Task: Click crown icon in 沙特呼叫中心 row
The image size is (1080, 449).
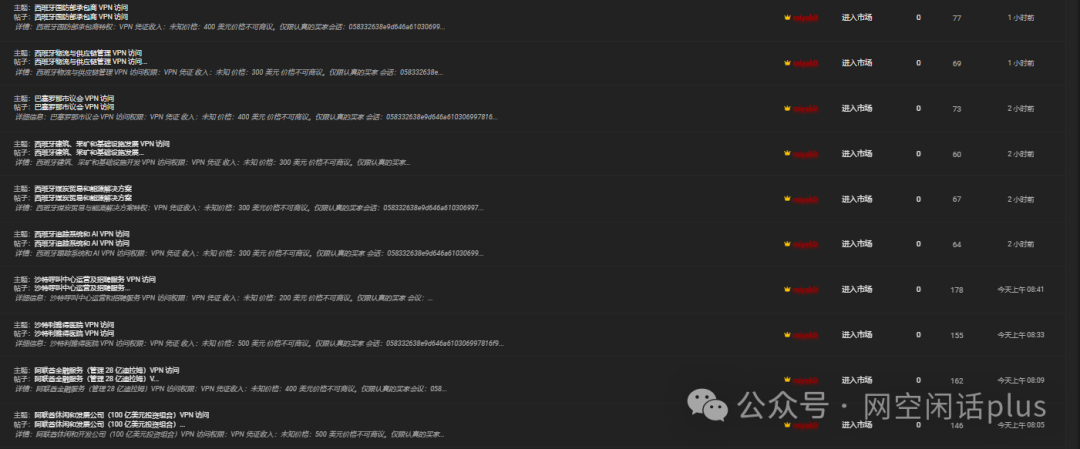Action: point(787,290)
